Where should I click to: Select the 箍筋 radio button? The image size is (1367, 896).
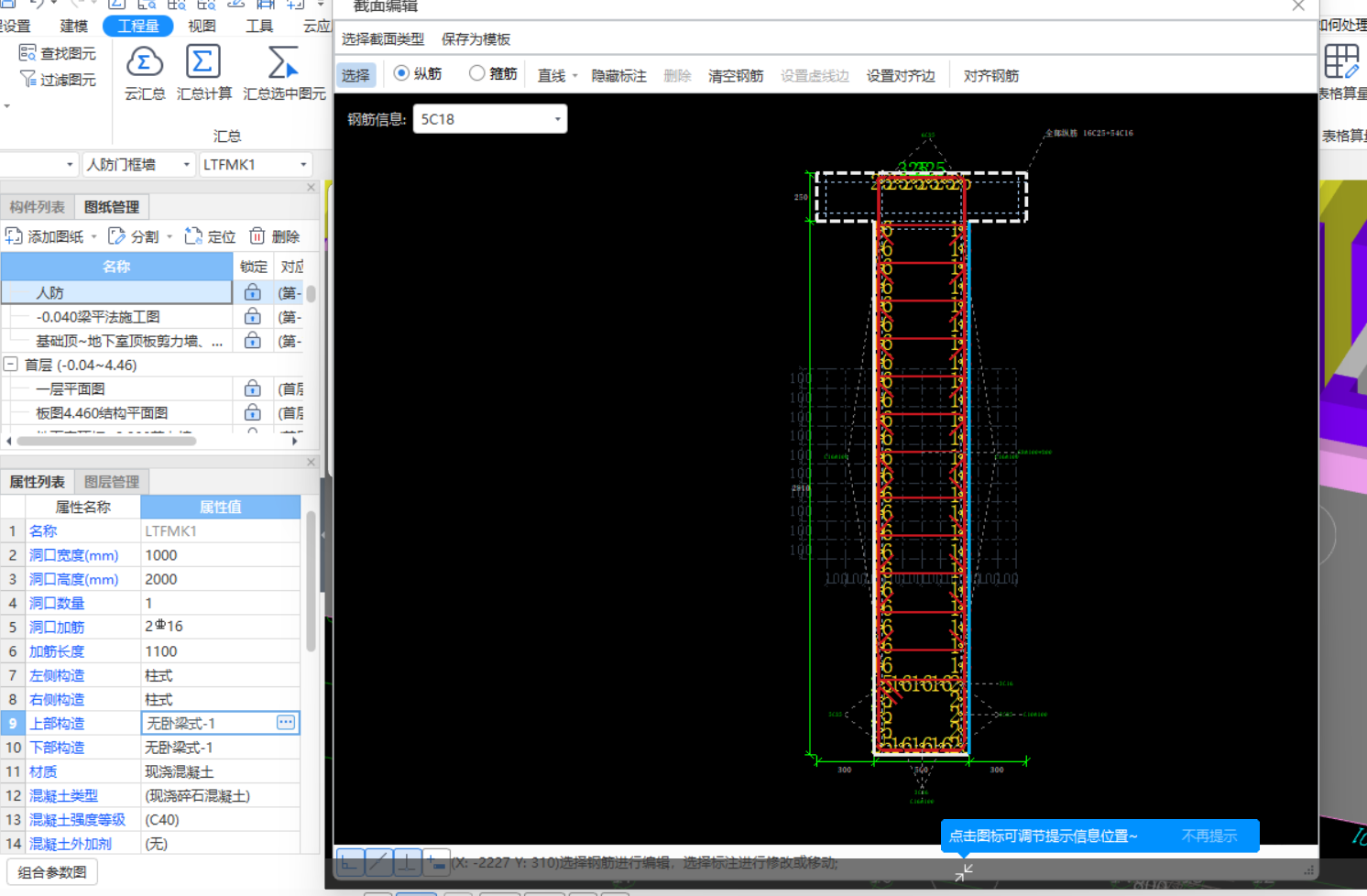click(476, 73)
